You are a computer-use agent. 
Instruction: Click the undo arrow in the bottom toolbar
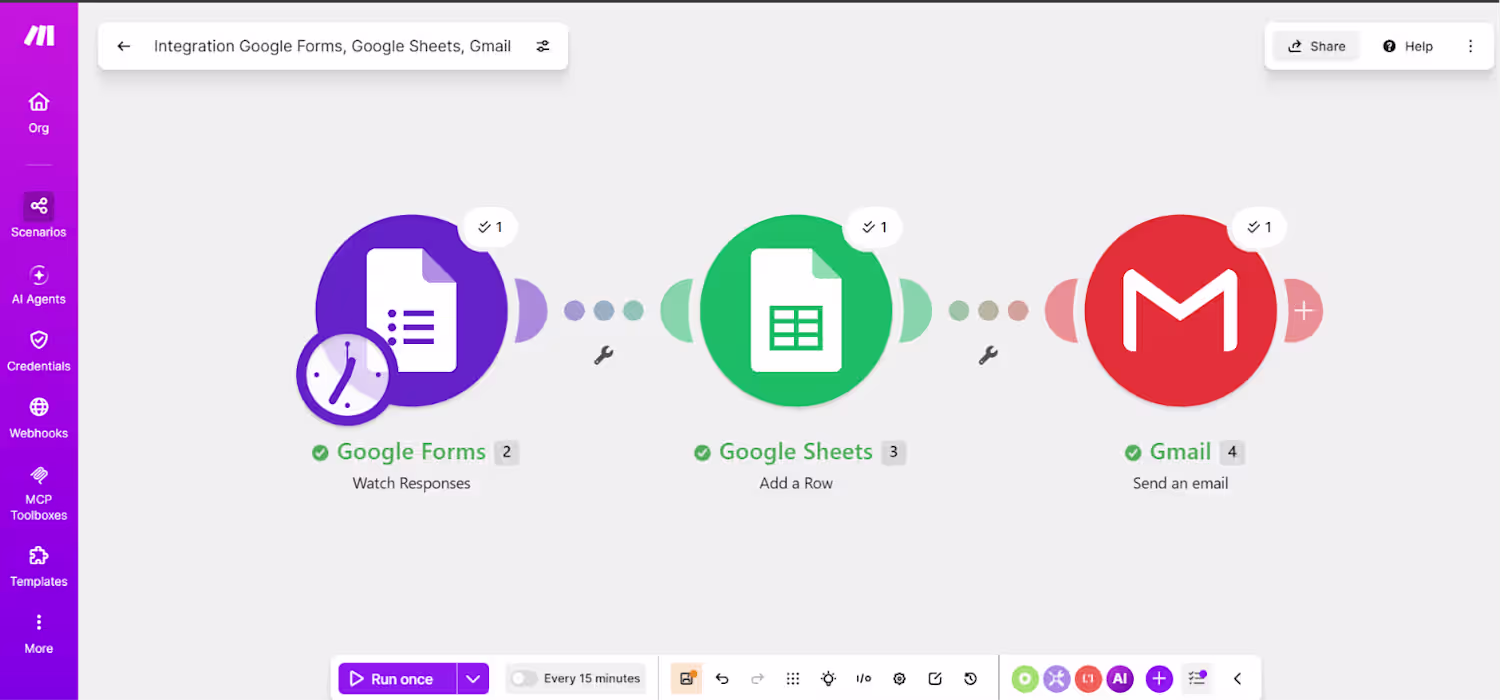722,678
